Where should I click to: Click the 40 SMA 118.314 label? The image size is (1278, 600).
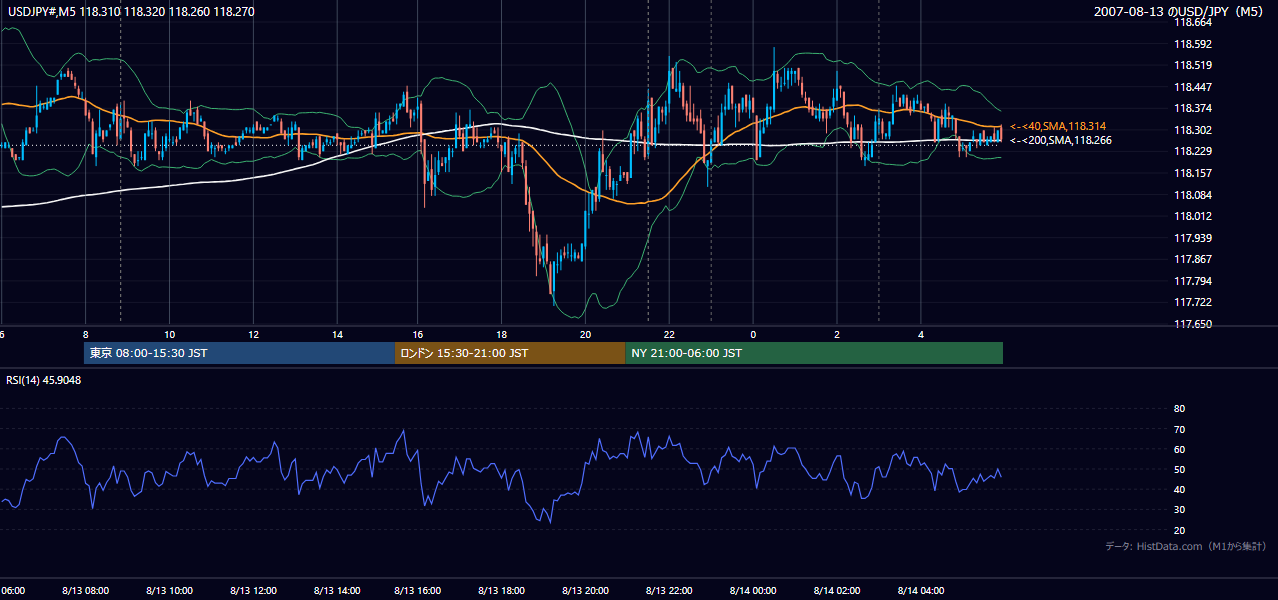[x=1058, y=126]
